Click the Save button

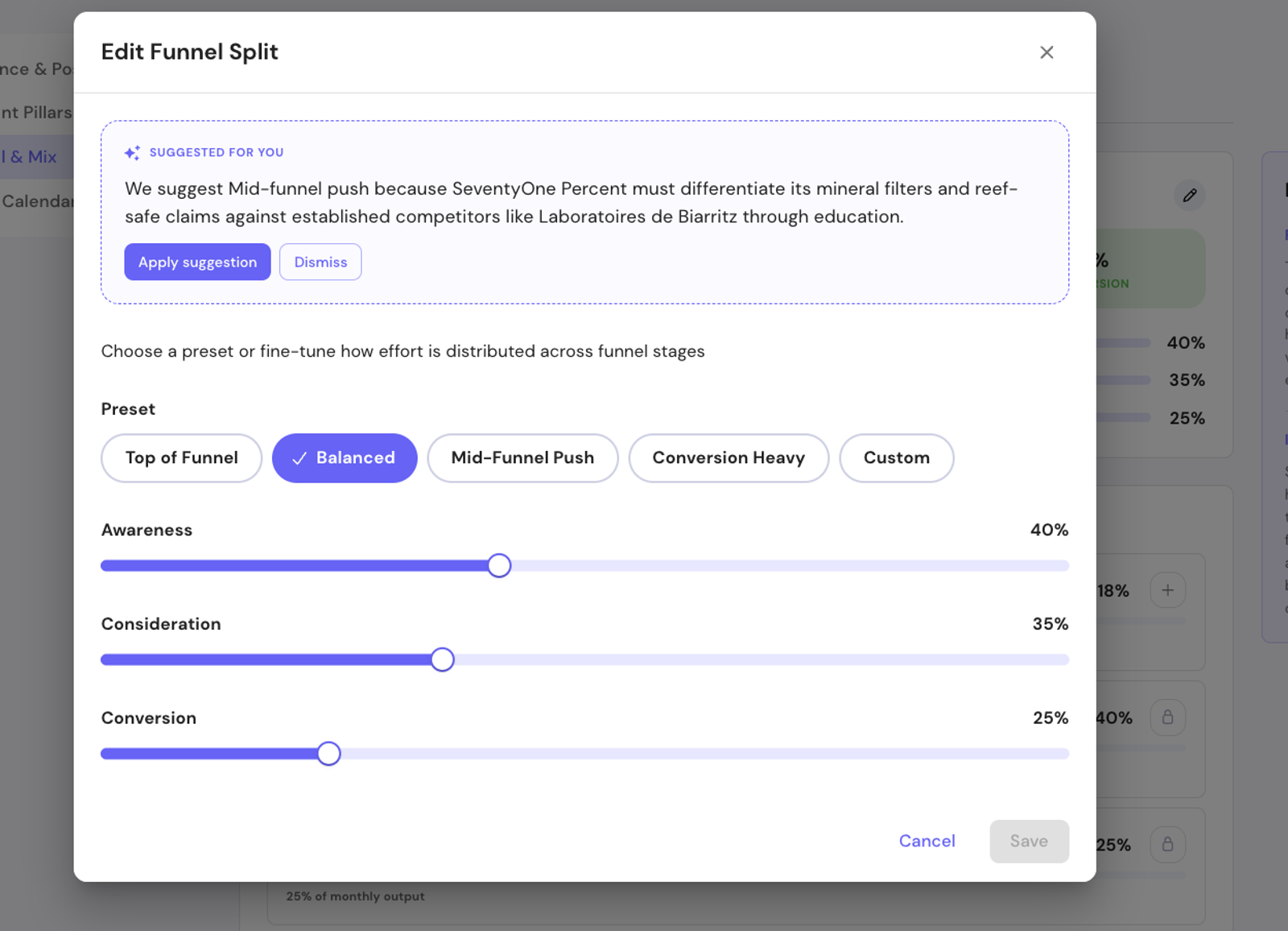coord(1029,841)
